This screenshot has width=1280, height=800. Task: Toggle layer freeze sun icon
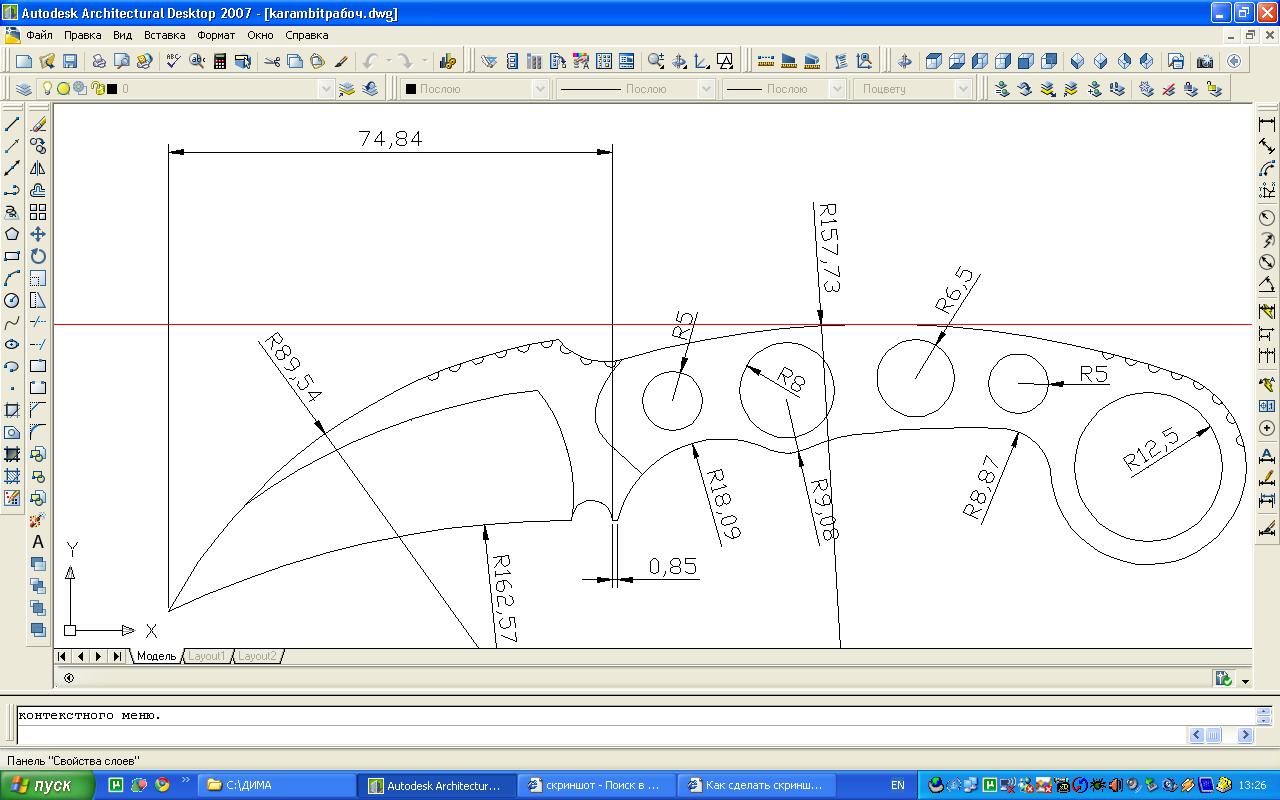(63, 89)
